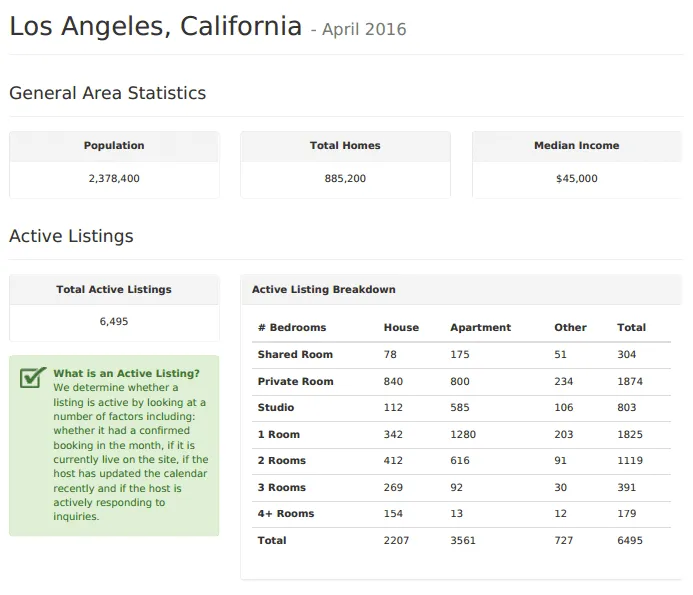Click 3 Rooms other count 30
This screenshot has width=693, height=595.
click(560, 488)
